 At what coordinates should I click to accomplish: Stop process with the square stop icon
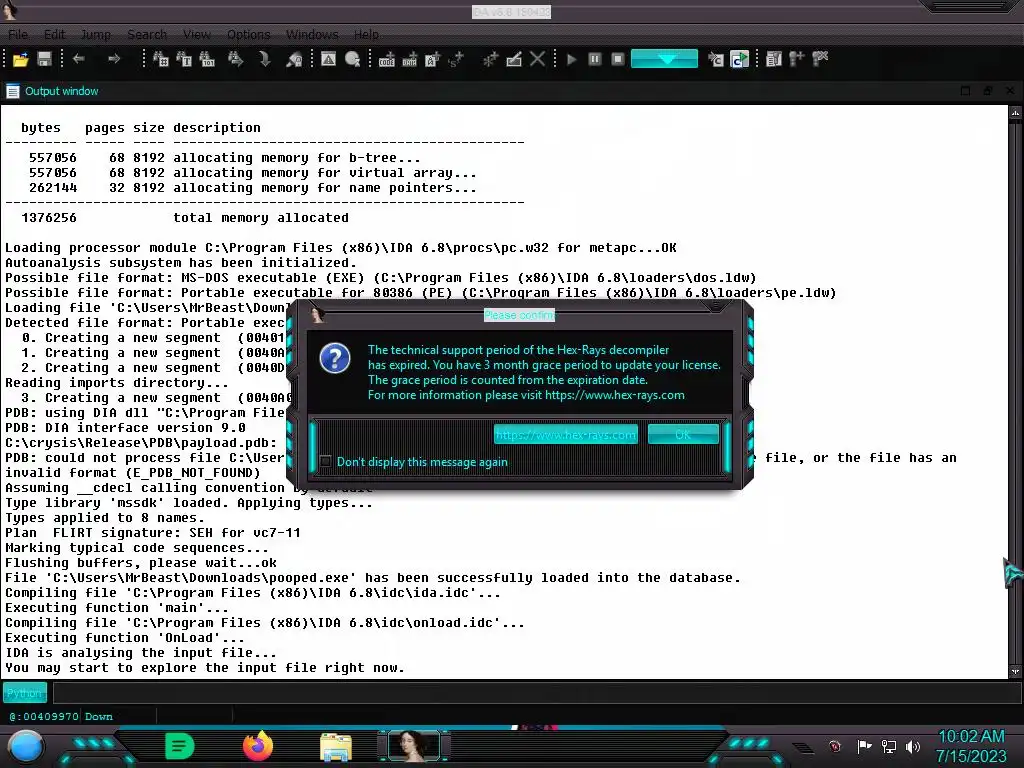(618, 59)
